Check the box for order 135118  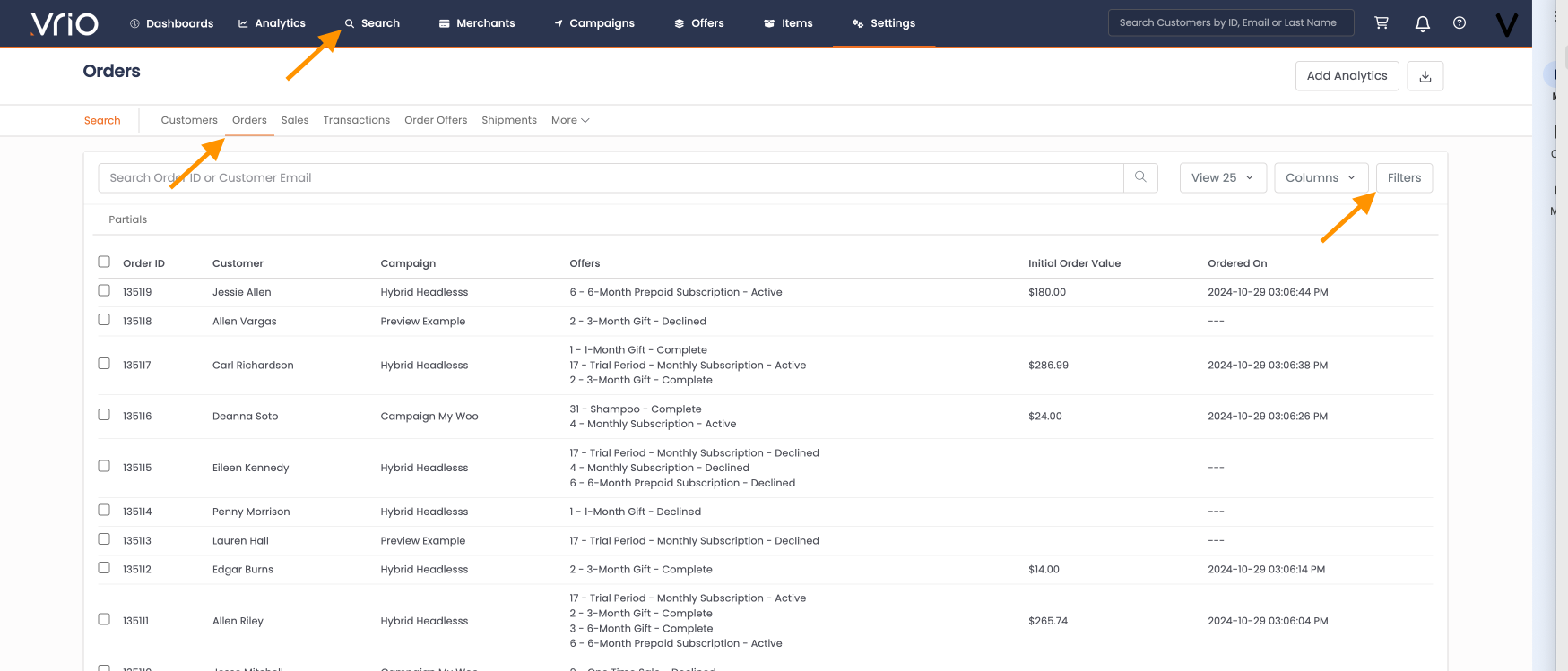tap(104, 320)
